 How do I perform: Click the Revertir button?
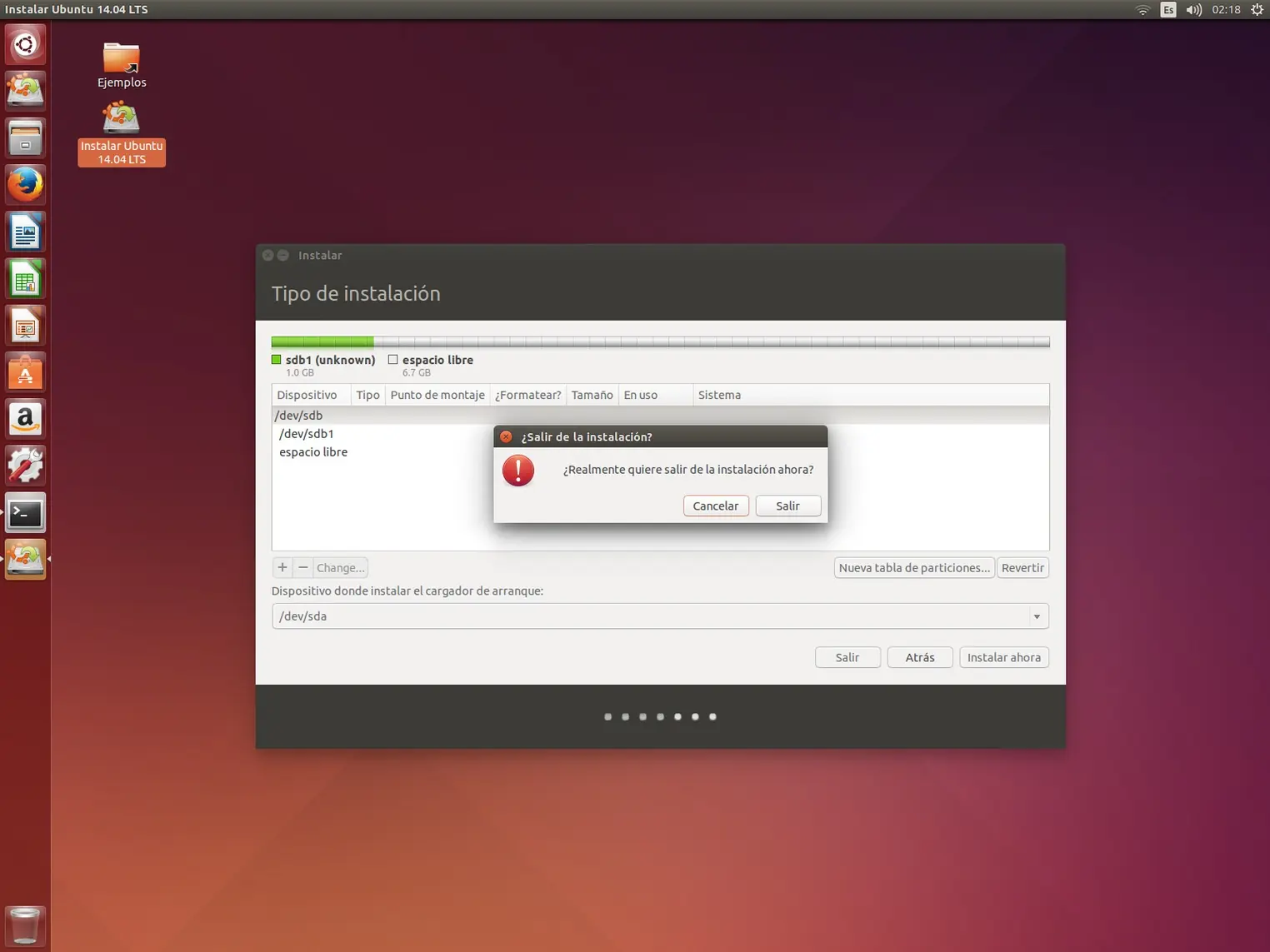[x=1022, y=567]
